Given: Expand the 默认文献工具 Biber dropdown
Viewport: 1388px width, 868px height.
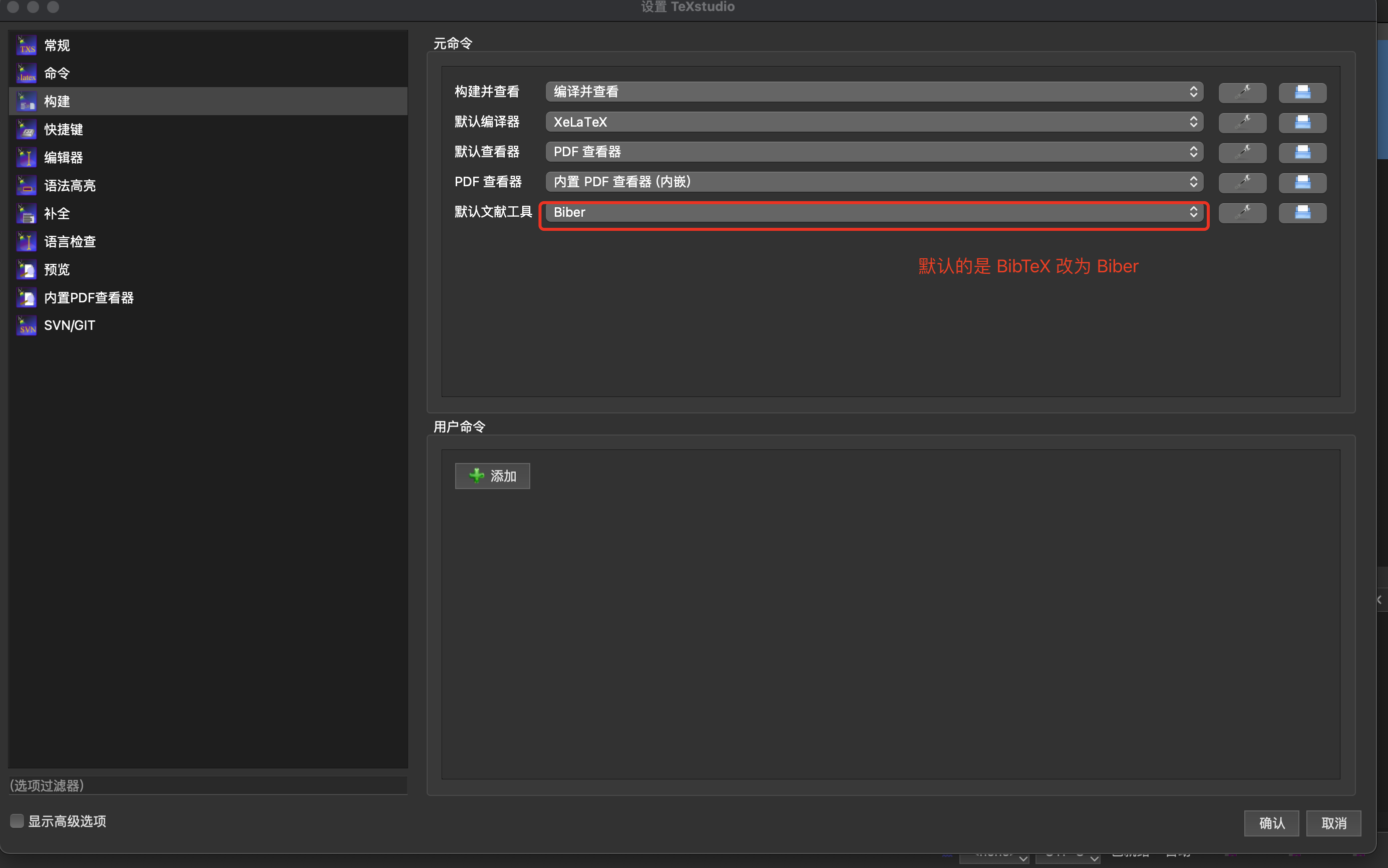Looking at the screenshot, I should point(873,212).
